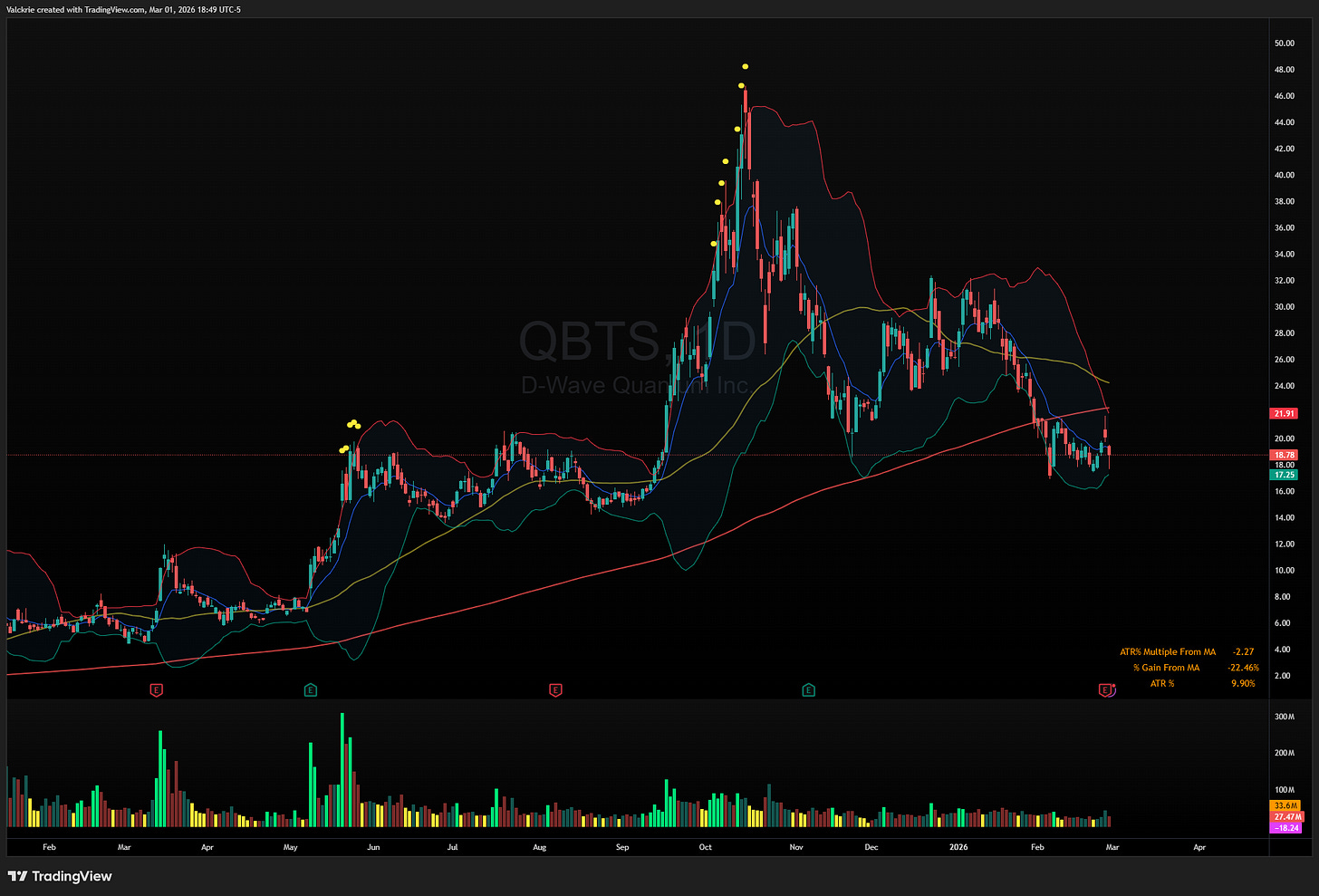Click the red earnings marker in August
The image size is (1319, 896).
[555, 690]
